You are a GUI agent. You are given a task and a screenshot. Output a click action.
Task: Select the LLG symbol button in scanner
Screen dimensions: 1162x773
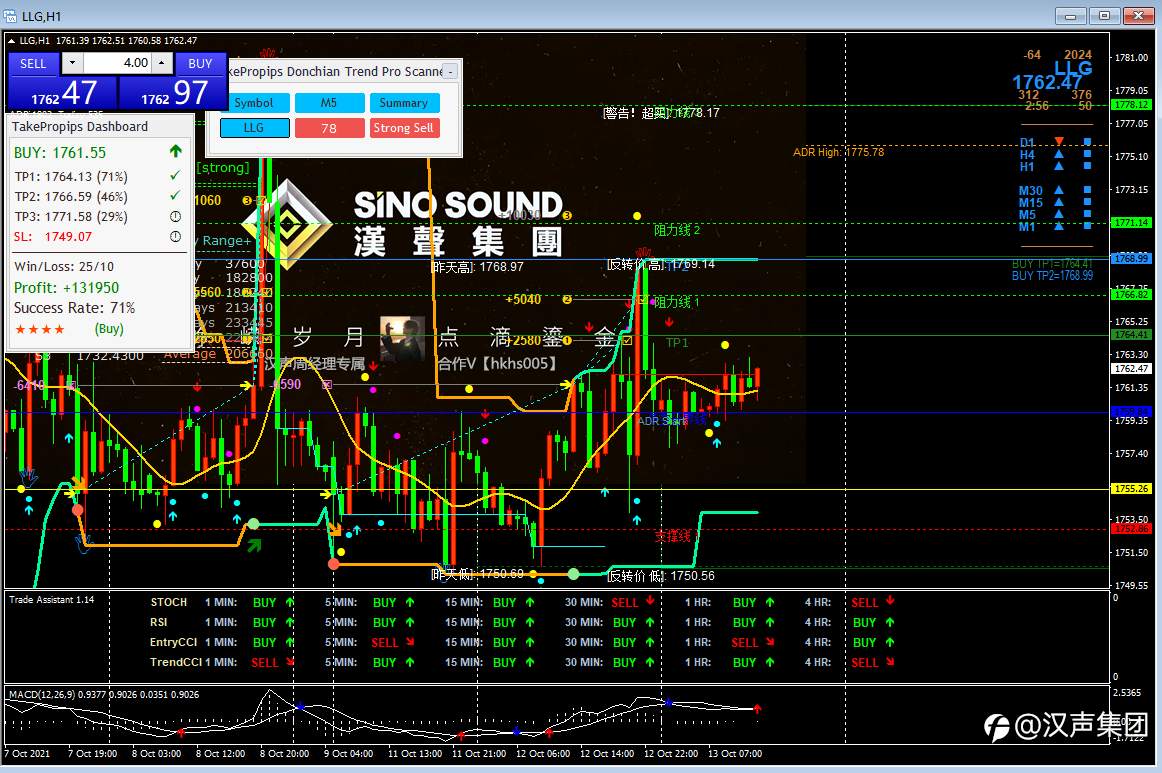point(254,127)
